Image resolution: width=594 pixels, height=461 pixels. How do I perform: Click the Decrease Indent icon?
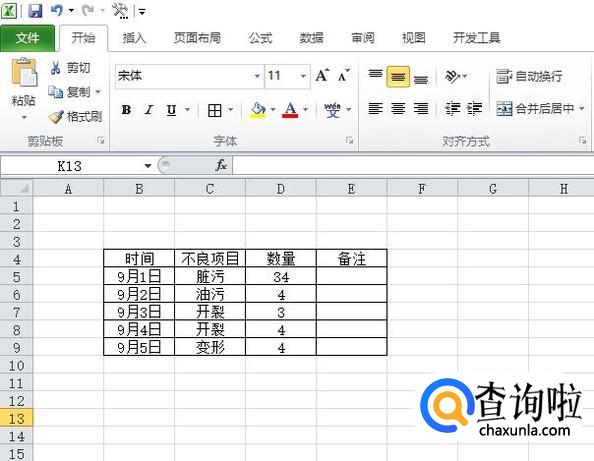[x=452, y=109]
